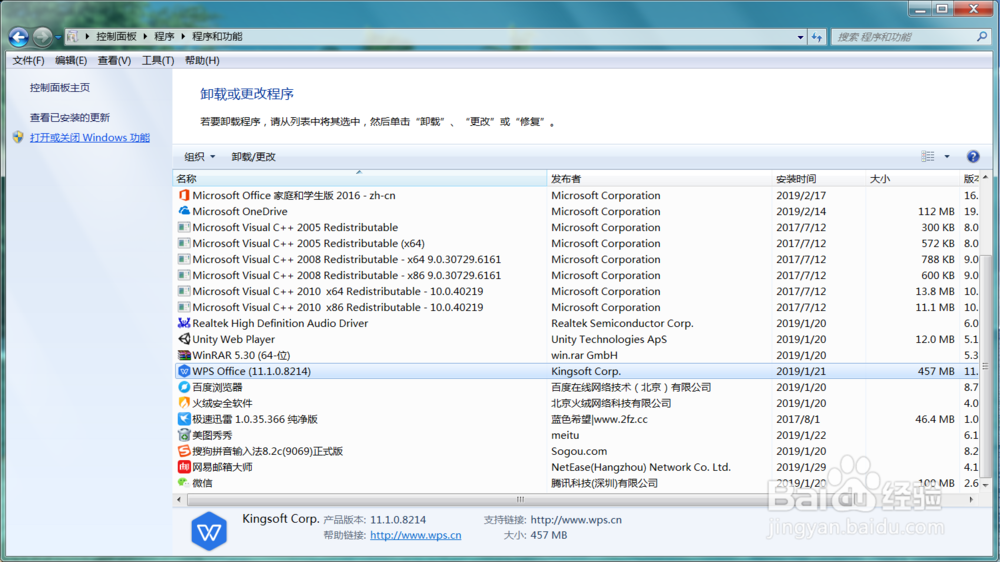This screenshot has width=1000, height=562.
Task: Click 控制面板 breadcrumb
Action: point(116,37)
